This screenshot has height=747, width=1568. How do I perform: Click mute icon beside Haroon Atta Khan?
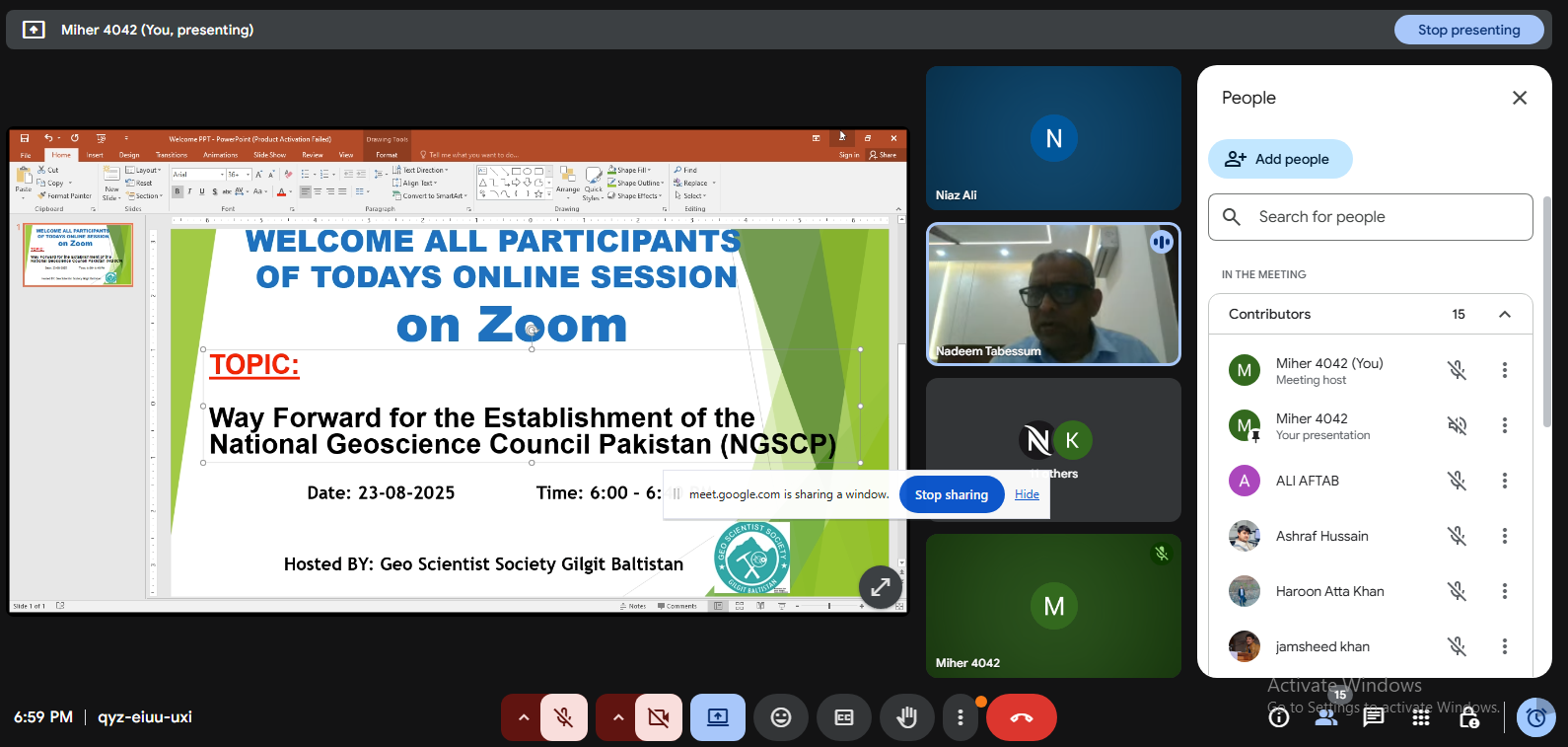pos(1457,591)
